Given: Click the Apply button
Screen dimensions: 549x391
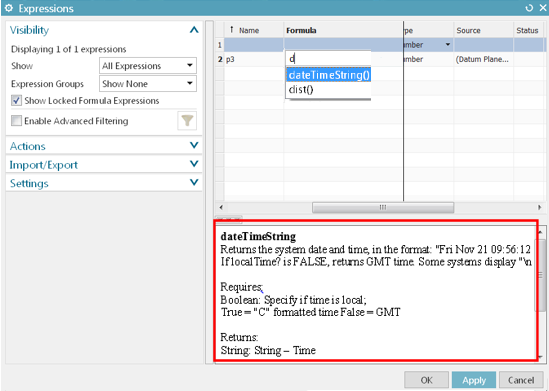Looking at the screenshot, I should click(474, 380).
